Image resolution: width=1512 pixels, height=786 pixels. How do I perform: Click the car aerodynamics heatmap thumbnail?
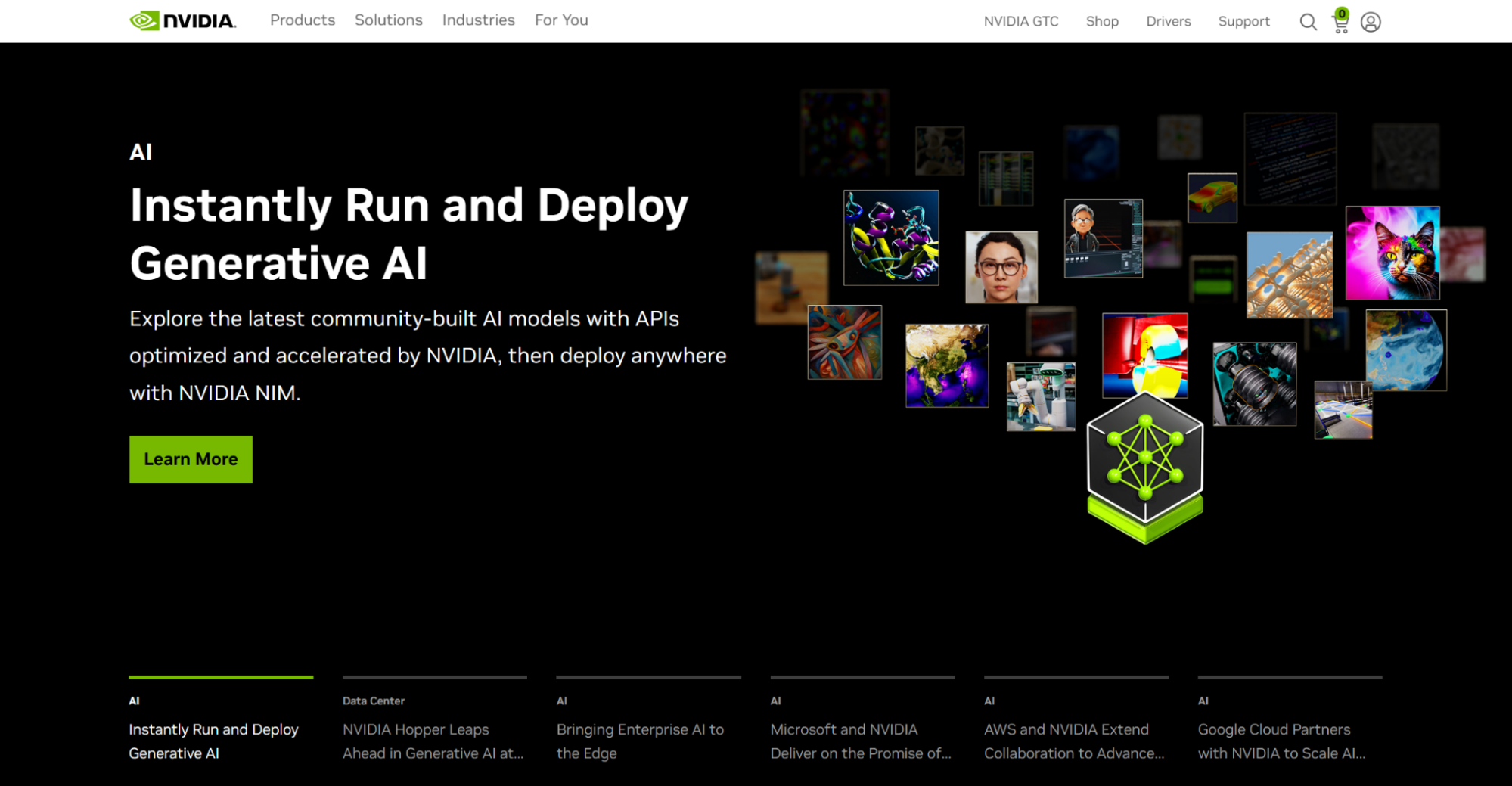[x=1212, y=198]
